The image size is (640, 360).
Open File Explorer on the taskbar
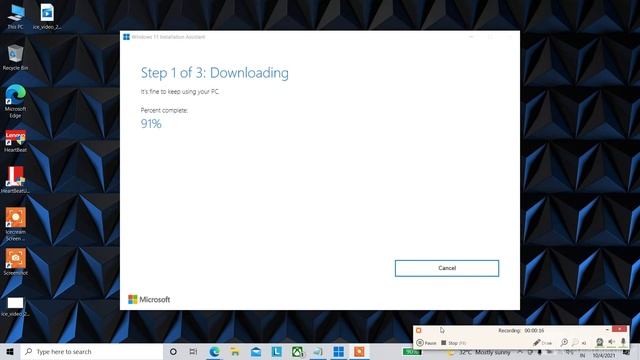click(x=235, y=351)
